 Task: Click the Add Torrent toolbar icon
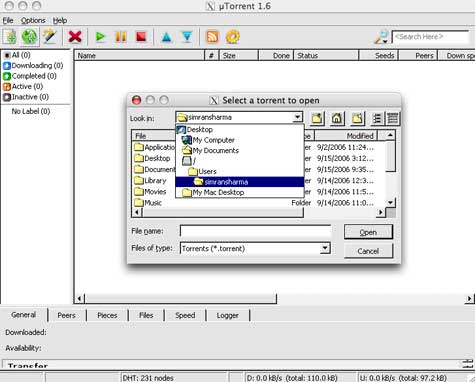[10, 37]
